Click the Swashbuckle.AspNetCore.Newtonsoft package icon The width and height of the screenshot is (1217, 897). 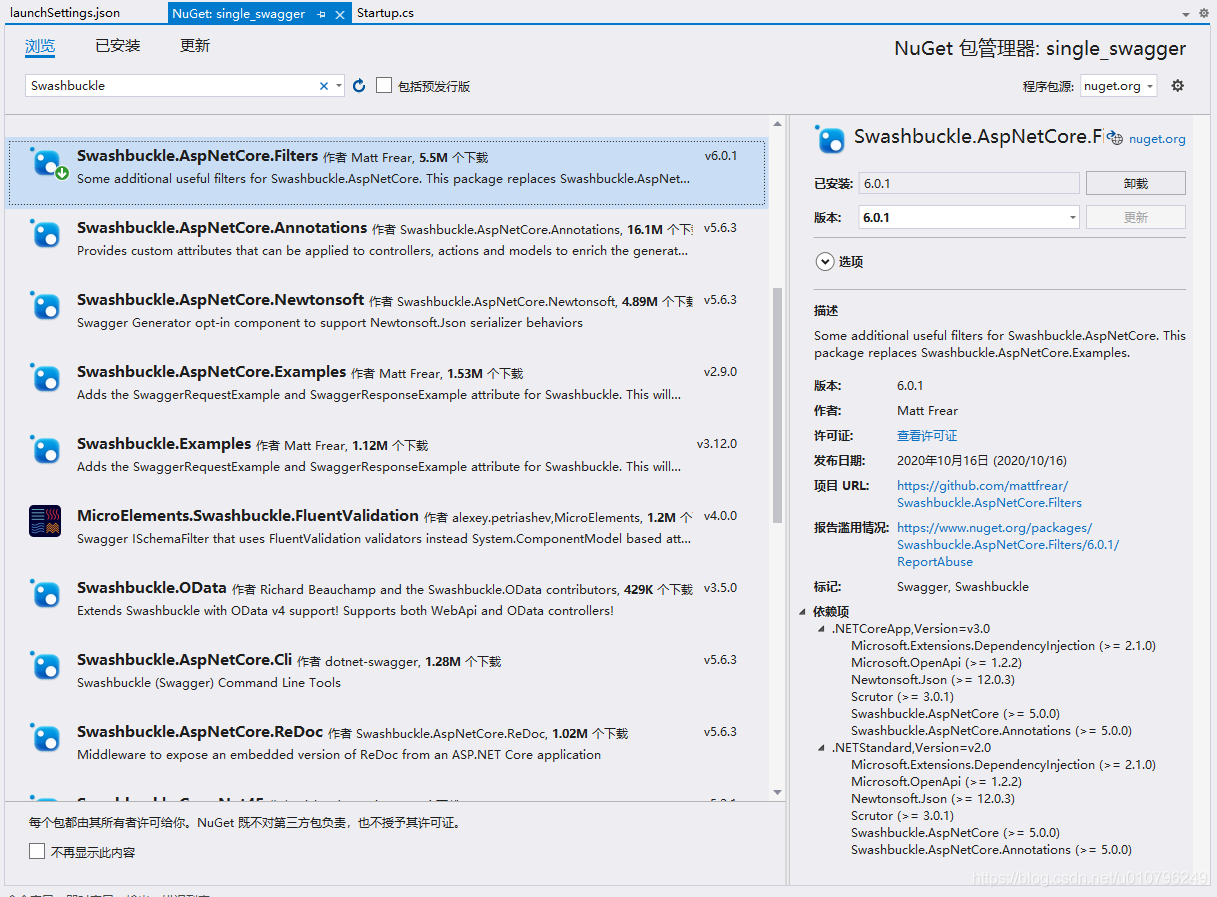pos(45,306)
